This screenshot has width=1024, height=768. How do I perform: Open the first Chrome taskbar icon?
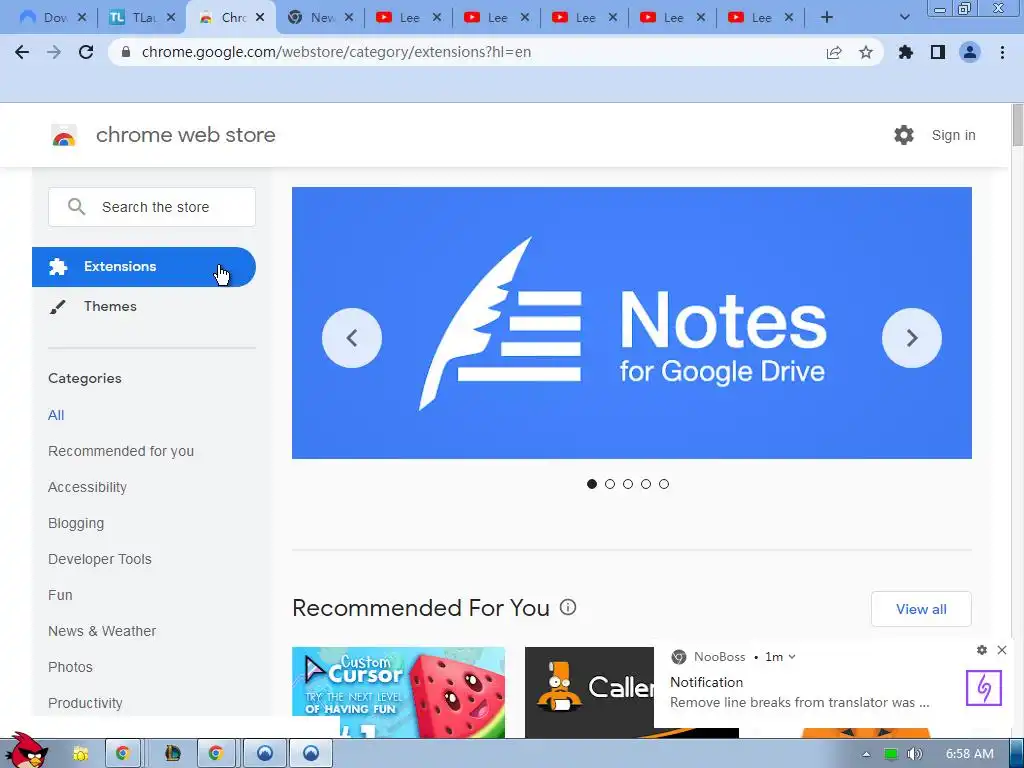122,754
